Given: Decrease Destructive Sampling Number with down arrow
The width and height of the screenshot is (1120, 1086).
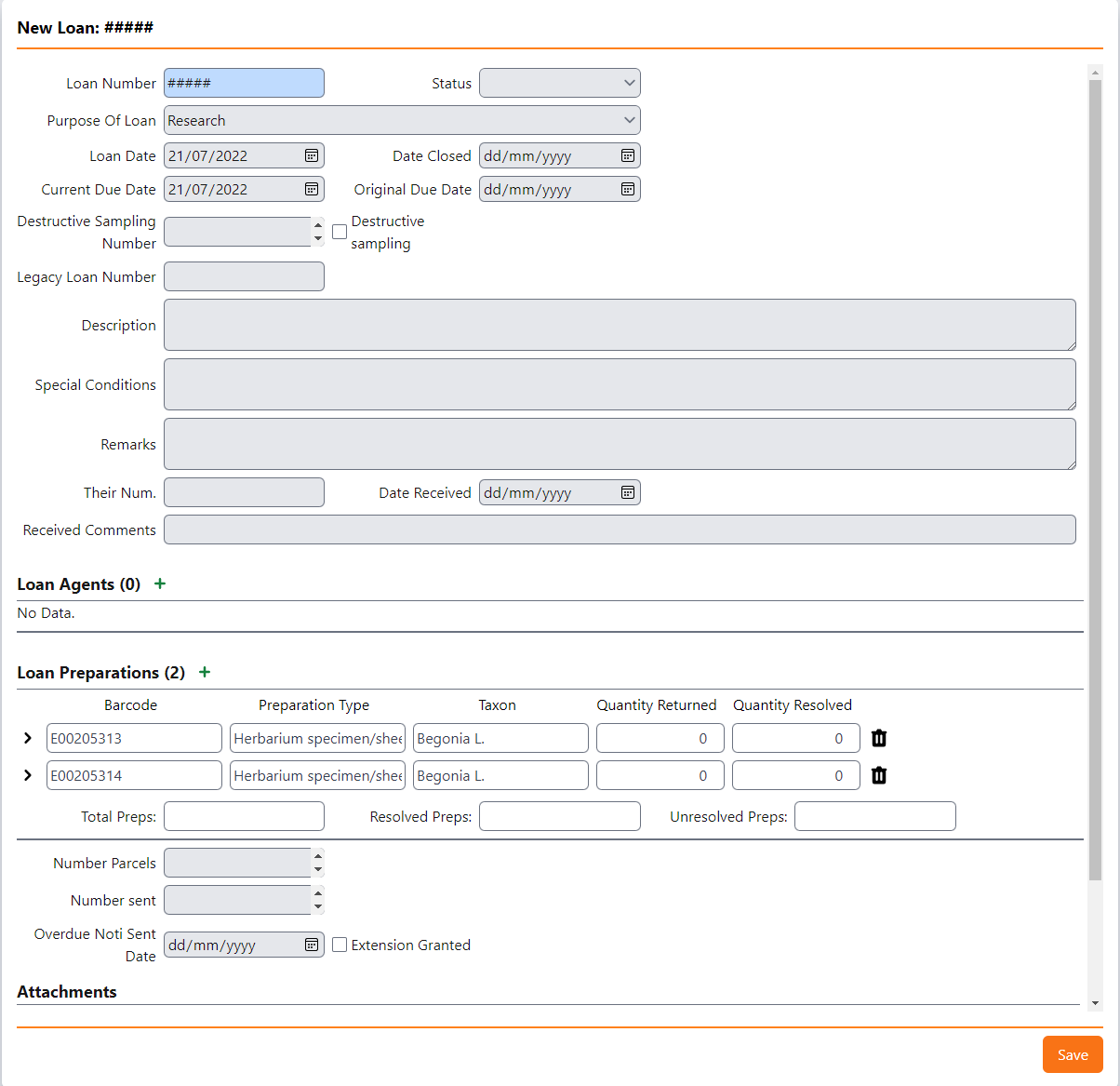Looking at the screenshot, I should pyautogui.click(x=318, y=238).
